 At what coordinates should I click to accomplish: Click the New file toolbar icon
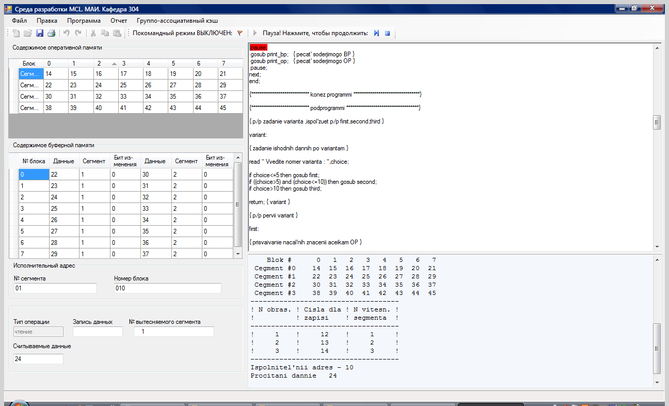pos(14,32)
